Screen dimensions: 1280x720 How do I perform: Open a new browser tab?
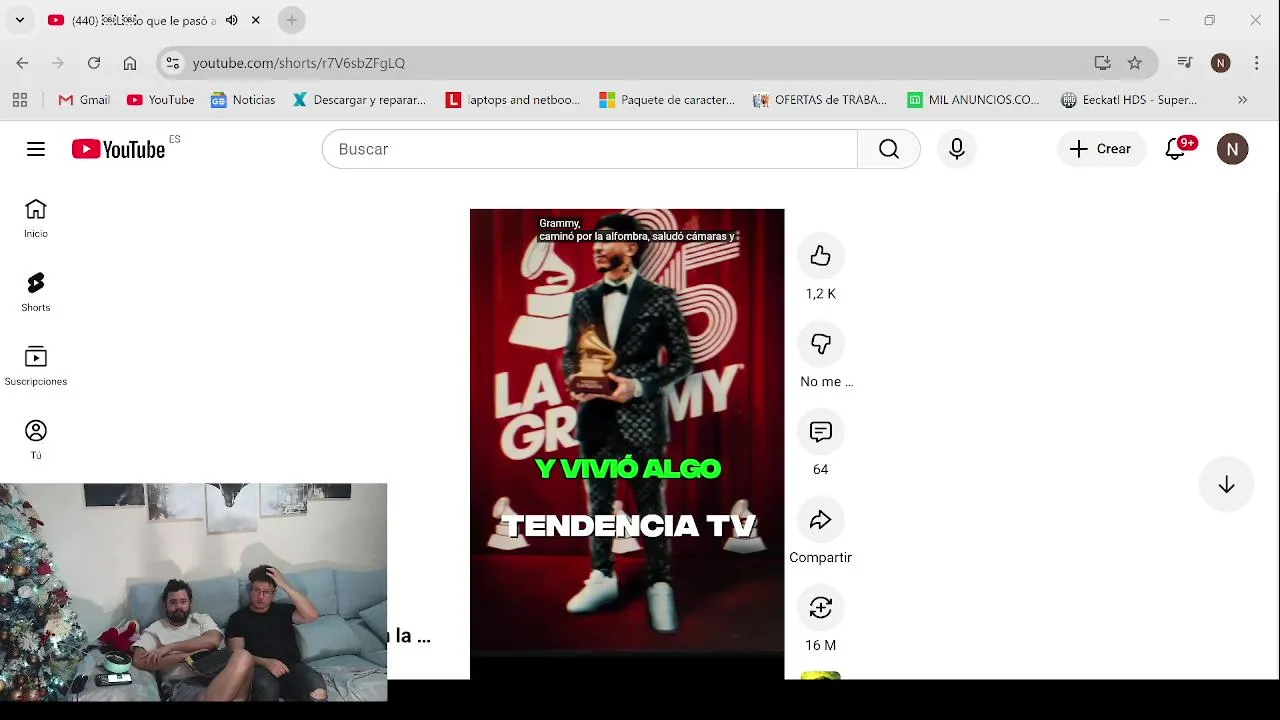point(291,20)
